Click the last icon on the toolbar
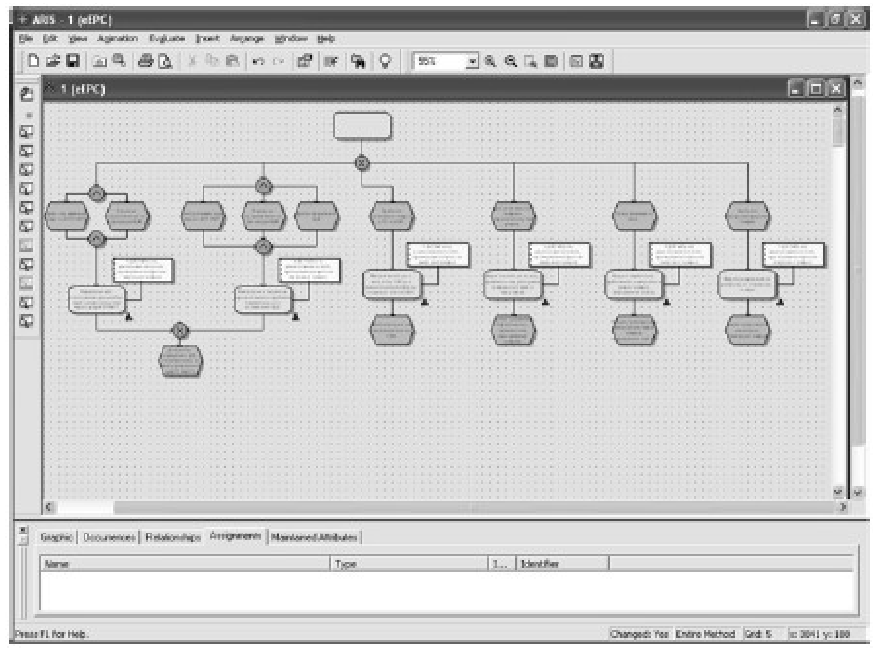 (x=597, y=61)
